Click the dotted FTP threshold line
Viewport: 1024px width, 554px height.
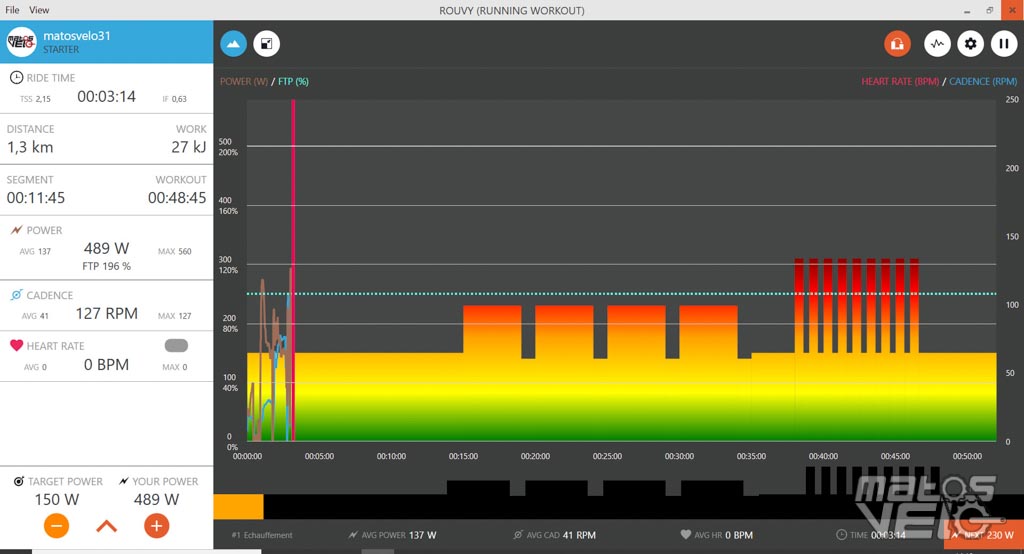[621, 294]
